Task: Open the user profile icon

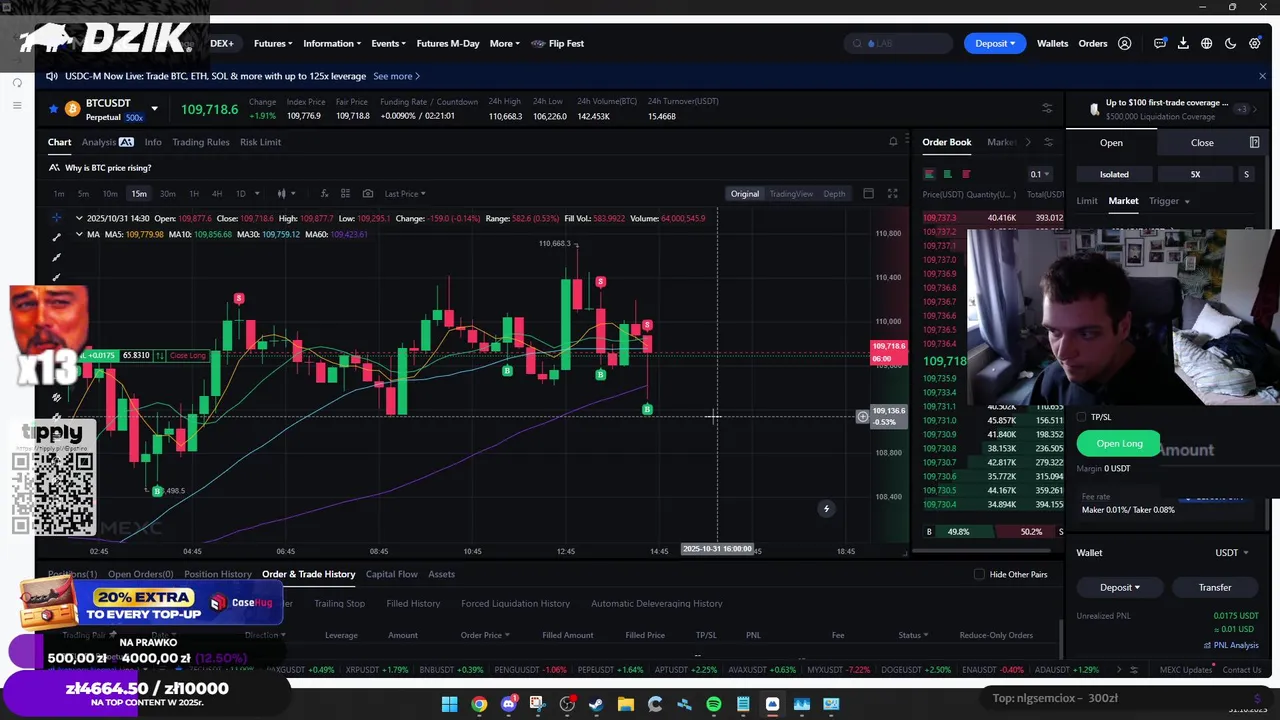Action: 1125,44
